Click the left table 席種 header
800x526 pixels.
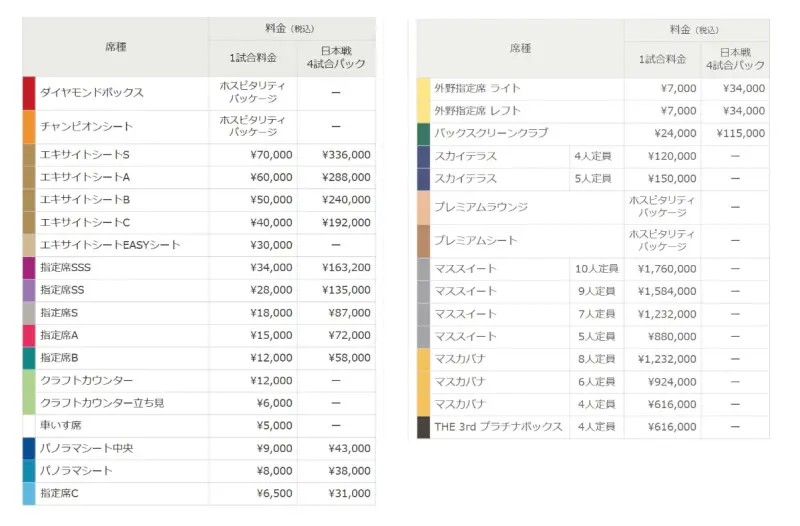[x=115, y=47]
